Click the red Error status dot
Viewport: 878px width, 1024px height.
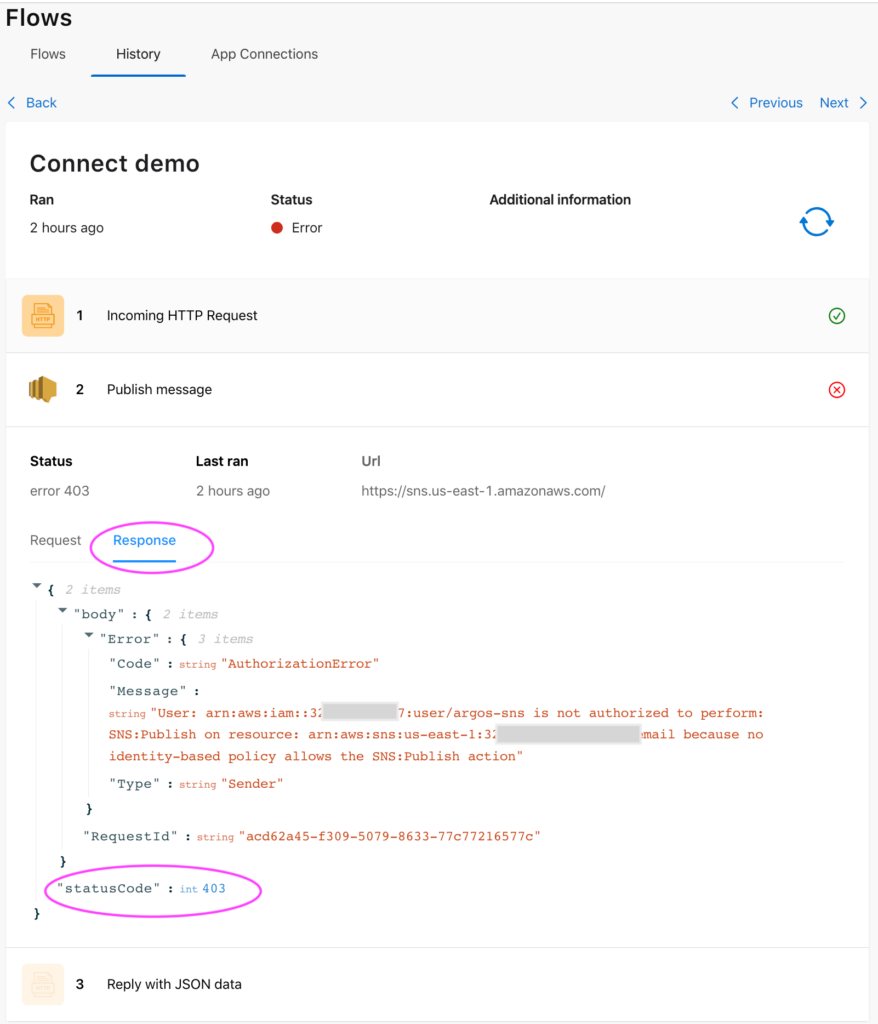pos(277,228)
